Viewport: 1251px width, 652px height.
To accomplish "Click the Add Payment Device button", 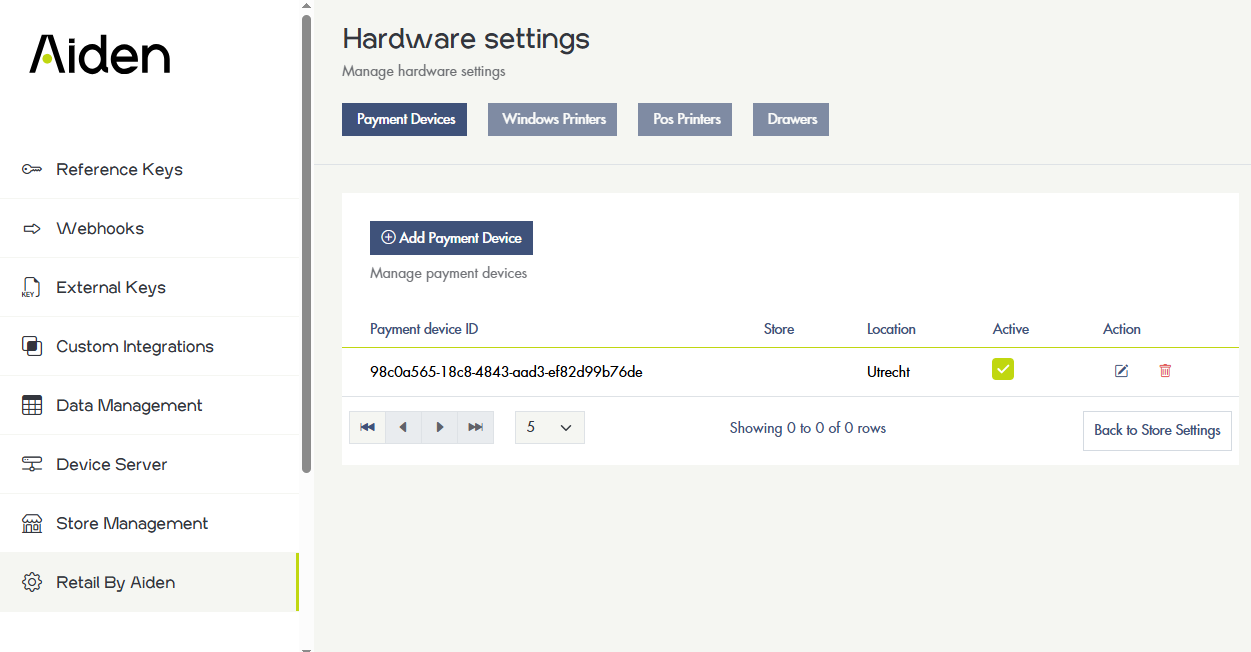I will [451, 238].
